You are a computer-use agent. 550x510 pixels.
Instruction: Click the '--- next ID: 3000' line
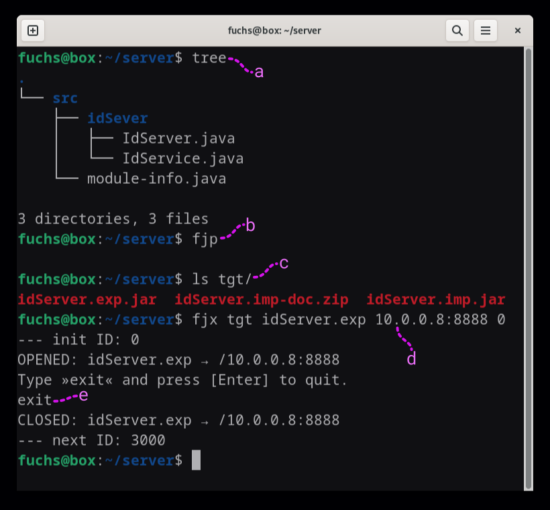[92, 441]
